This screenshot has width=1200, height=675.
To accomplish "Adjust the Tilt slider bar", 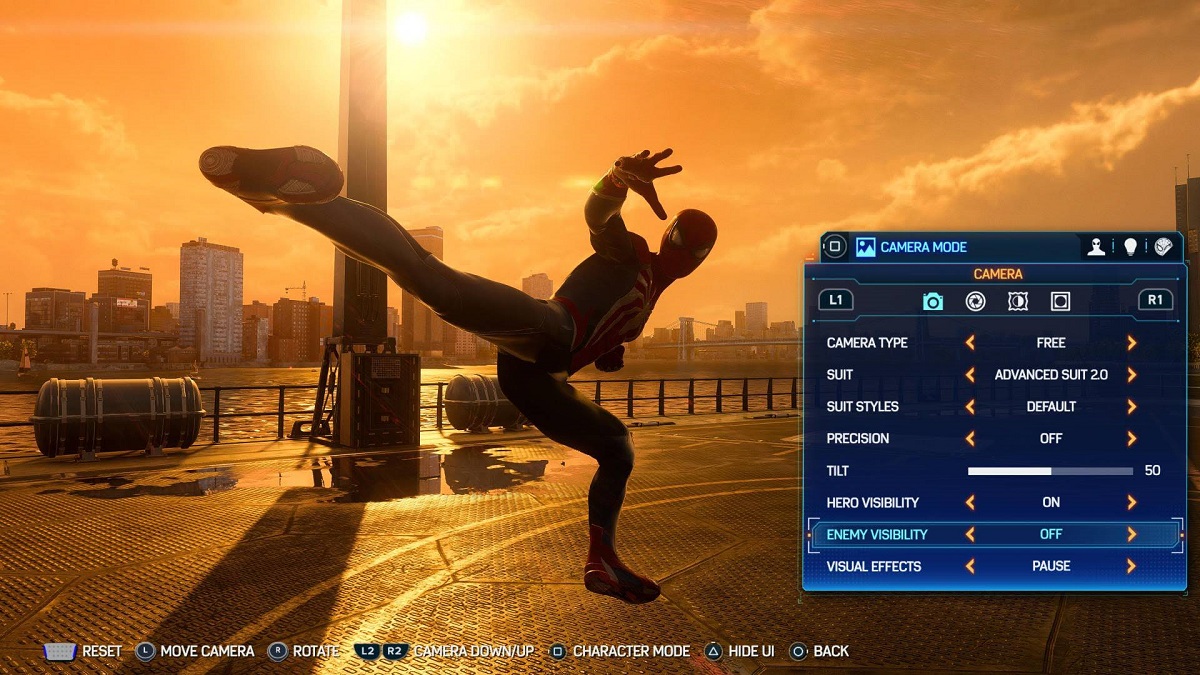I will click(1050, 470).
